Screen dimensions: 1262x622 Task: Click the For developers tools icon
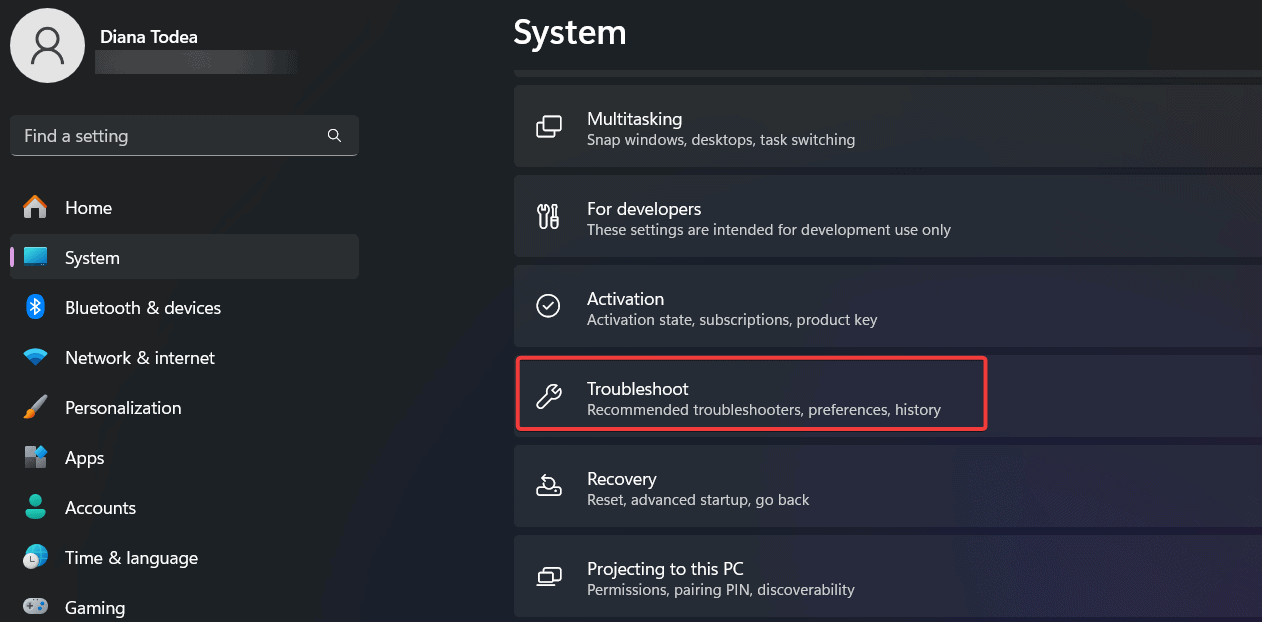pyautogui.click(x=549, y=217)
